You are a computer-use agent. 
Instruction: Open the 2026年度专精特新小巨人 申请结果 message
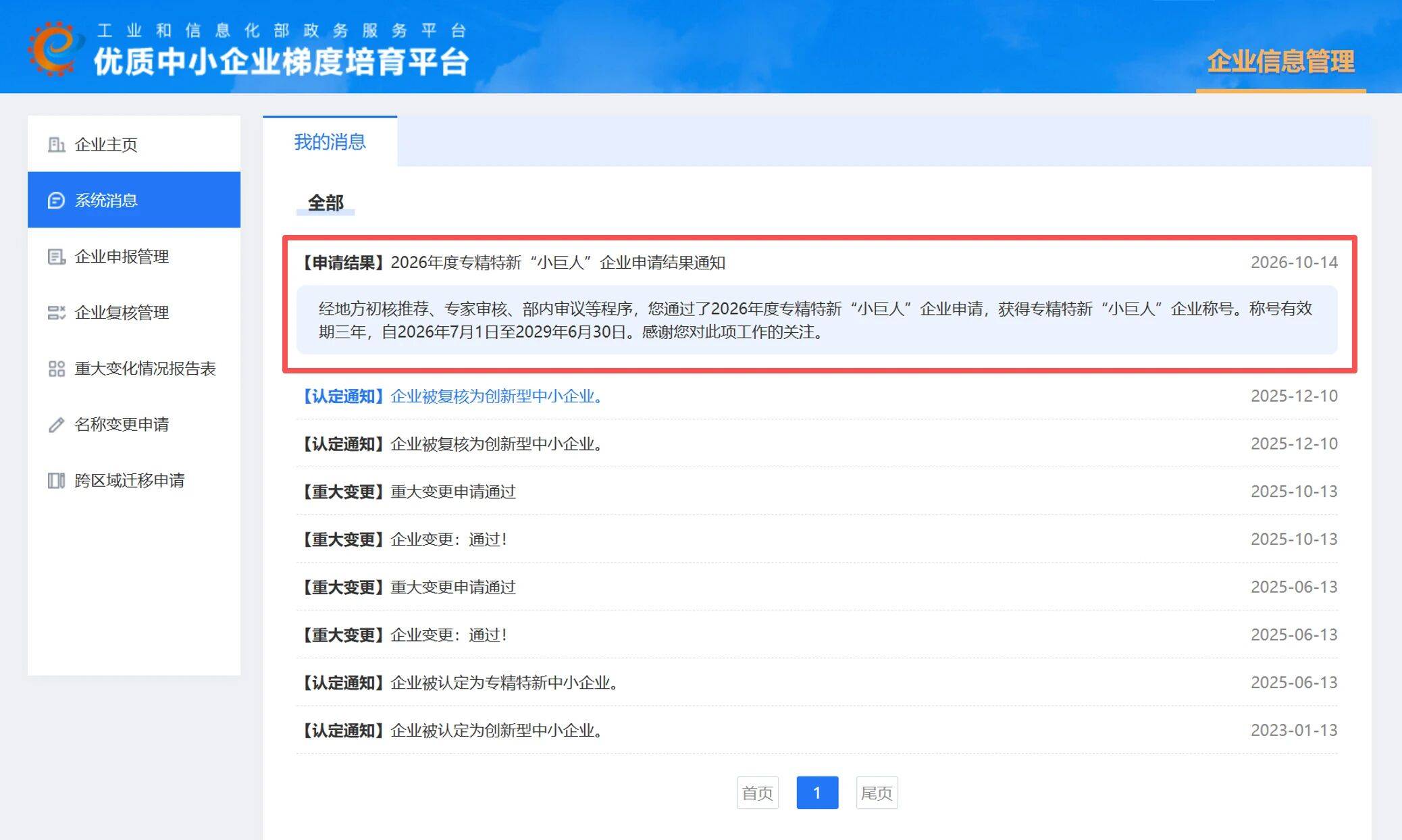tap(511, 263)
